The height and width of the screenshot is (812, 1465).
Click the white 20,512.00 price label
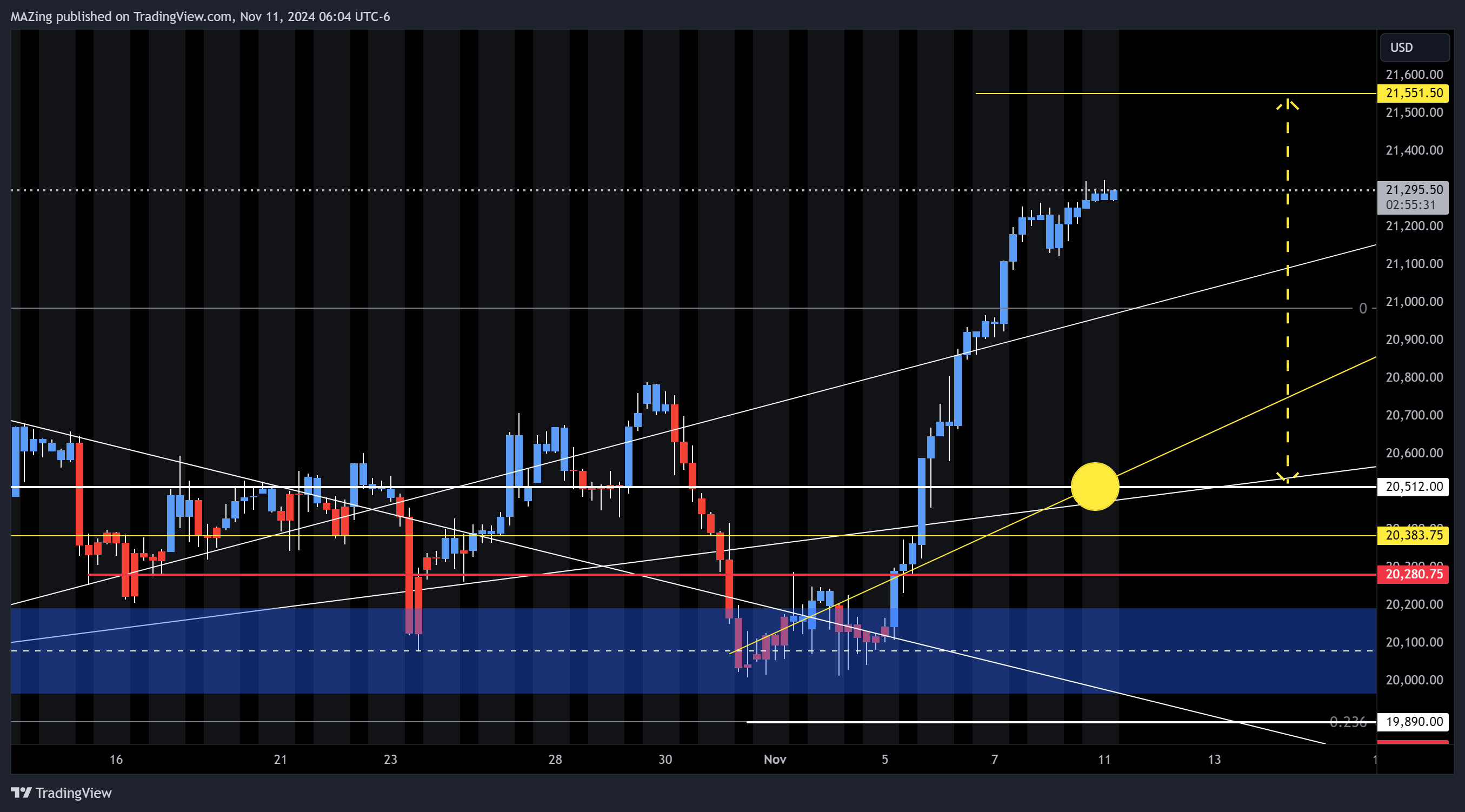(1413, 487)
